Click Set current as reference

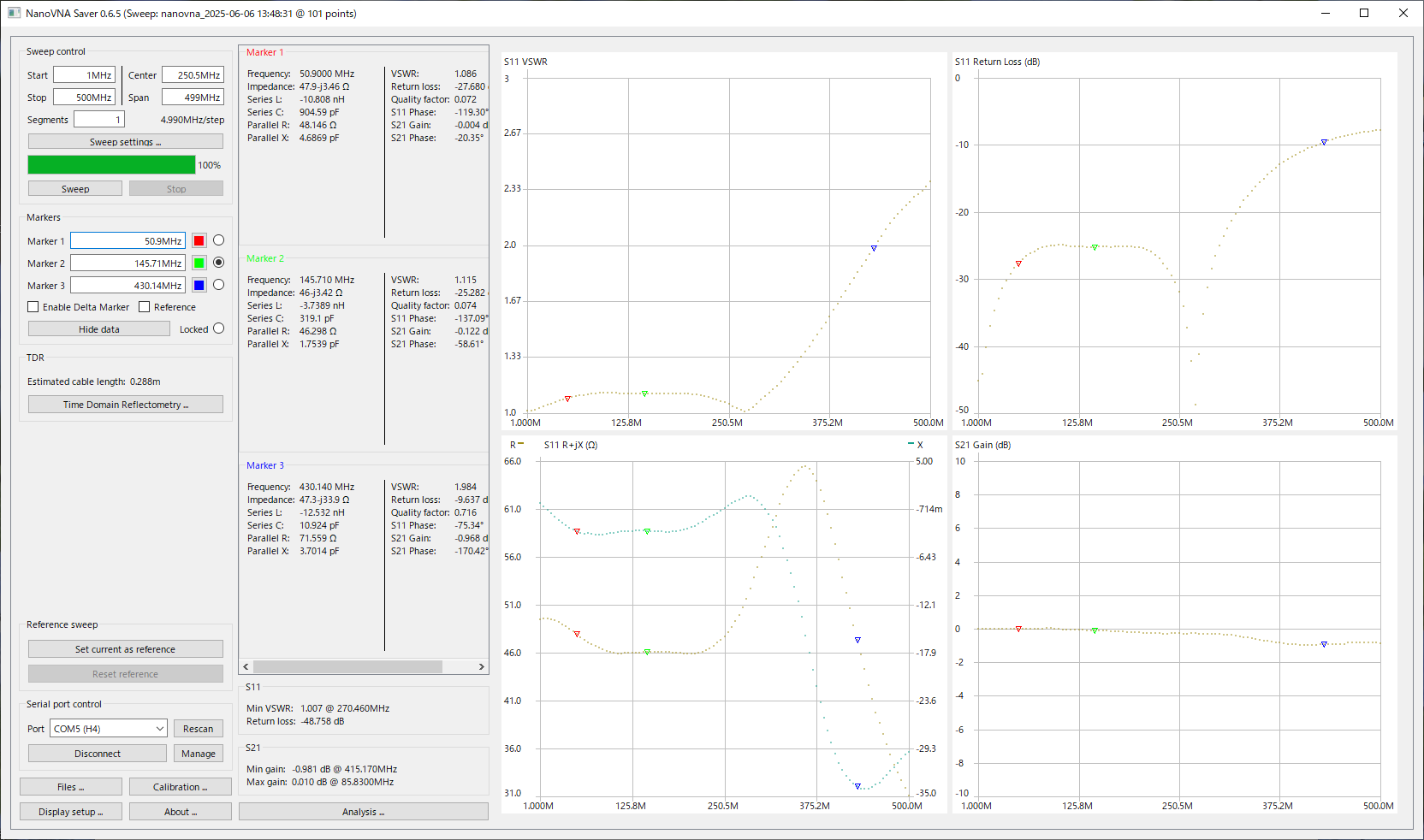click(x=126, y=649)
